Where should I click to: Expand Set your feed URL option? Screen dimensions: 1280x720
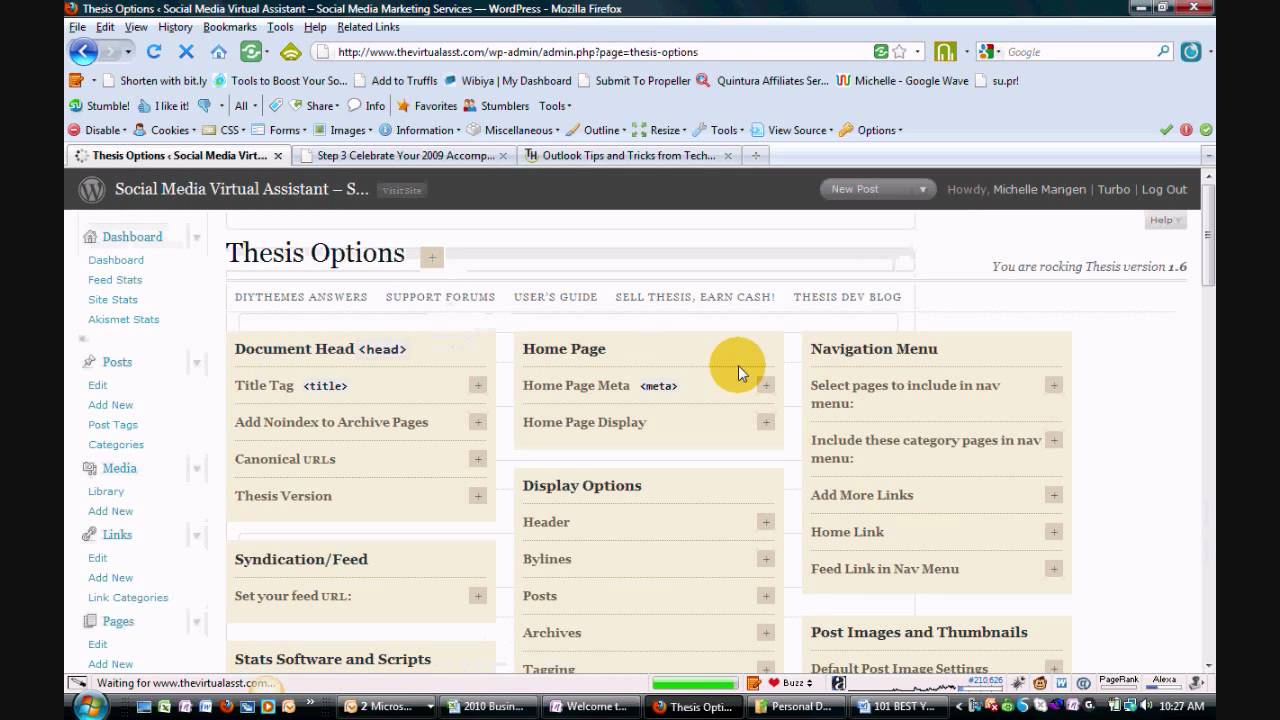click(478, 596)
